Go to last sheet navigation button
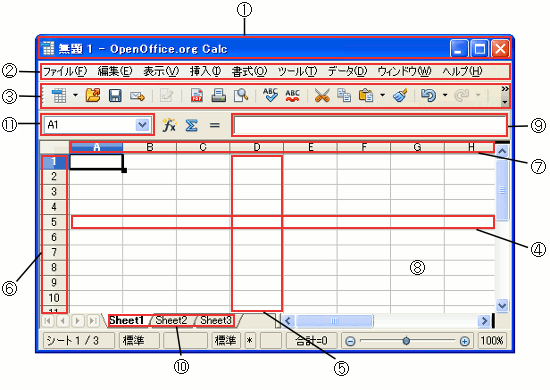This screenshot has height=390, width=550. coord(93,321)
